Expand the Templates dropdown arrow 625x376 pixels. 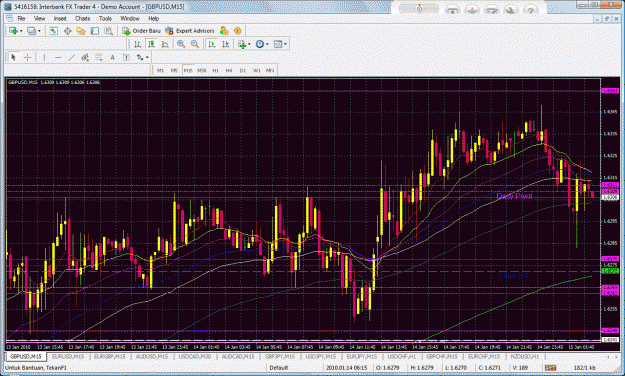(x=285, y=44)
